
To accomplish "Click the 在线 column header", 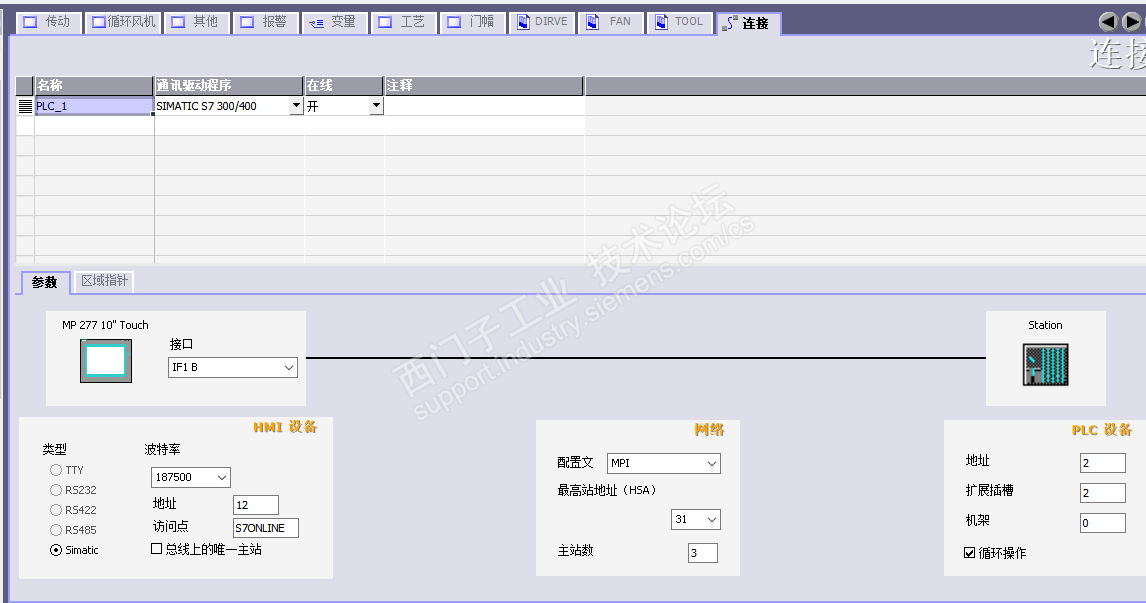I will 344,86.
